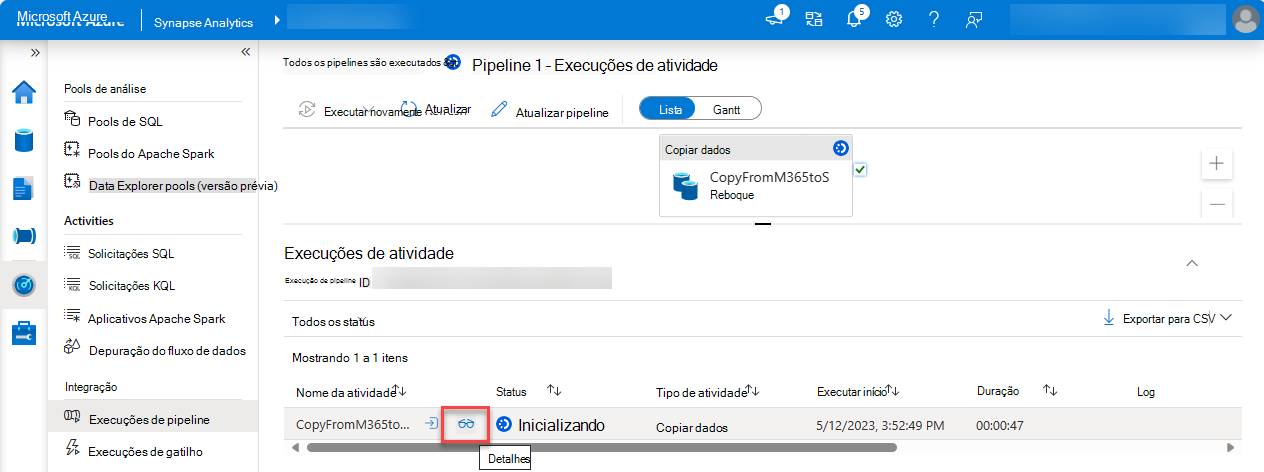
Task: Open the help question mark
Action: coord(933,19)
